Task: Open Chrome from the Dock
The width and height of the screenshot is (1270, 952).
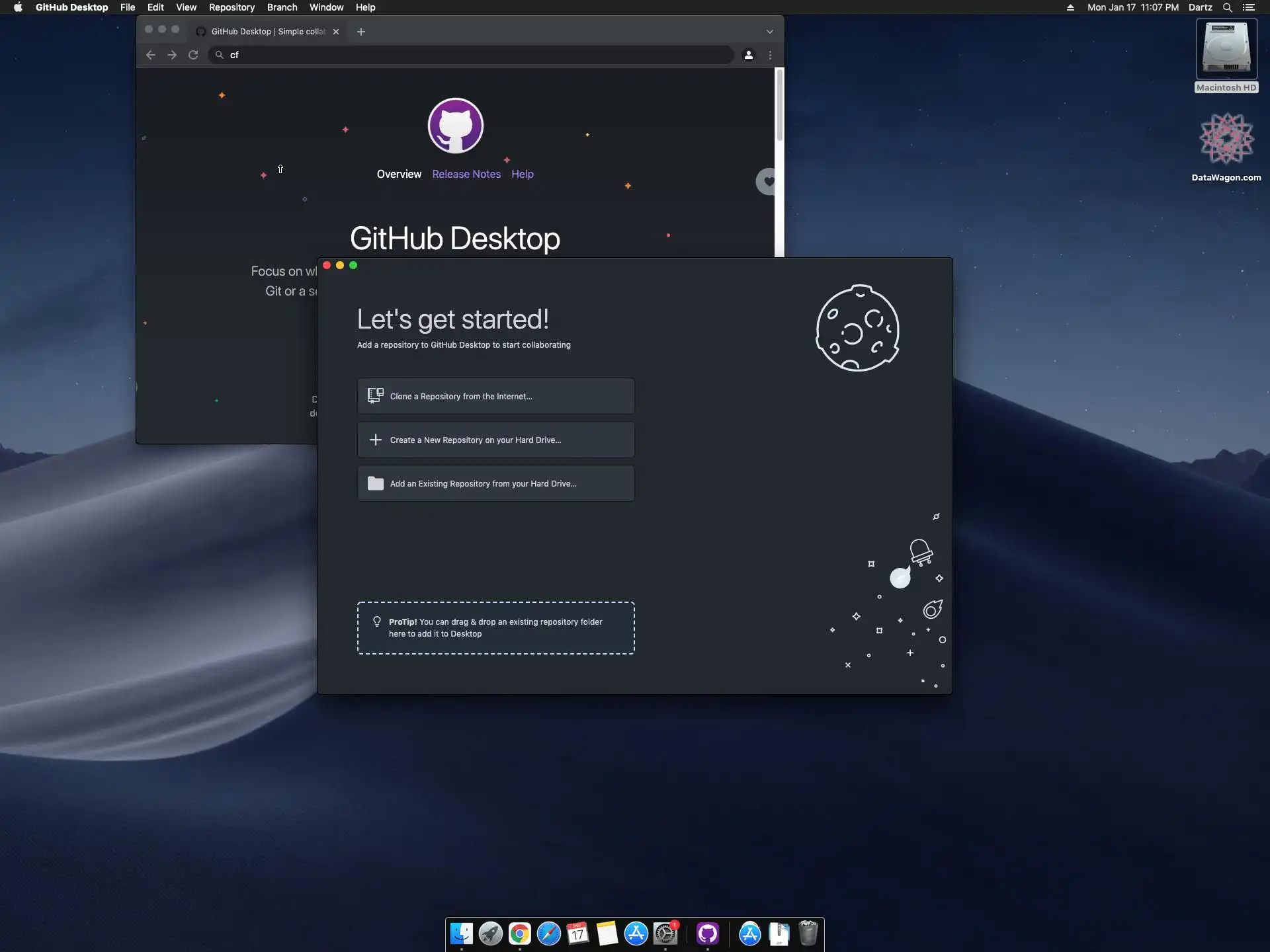Action: pyautogui.click(x=520, y=933)
